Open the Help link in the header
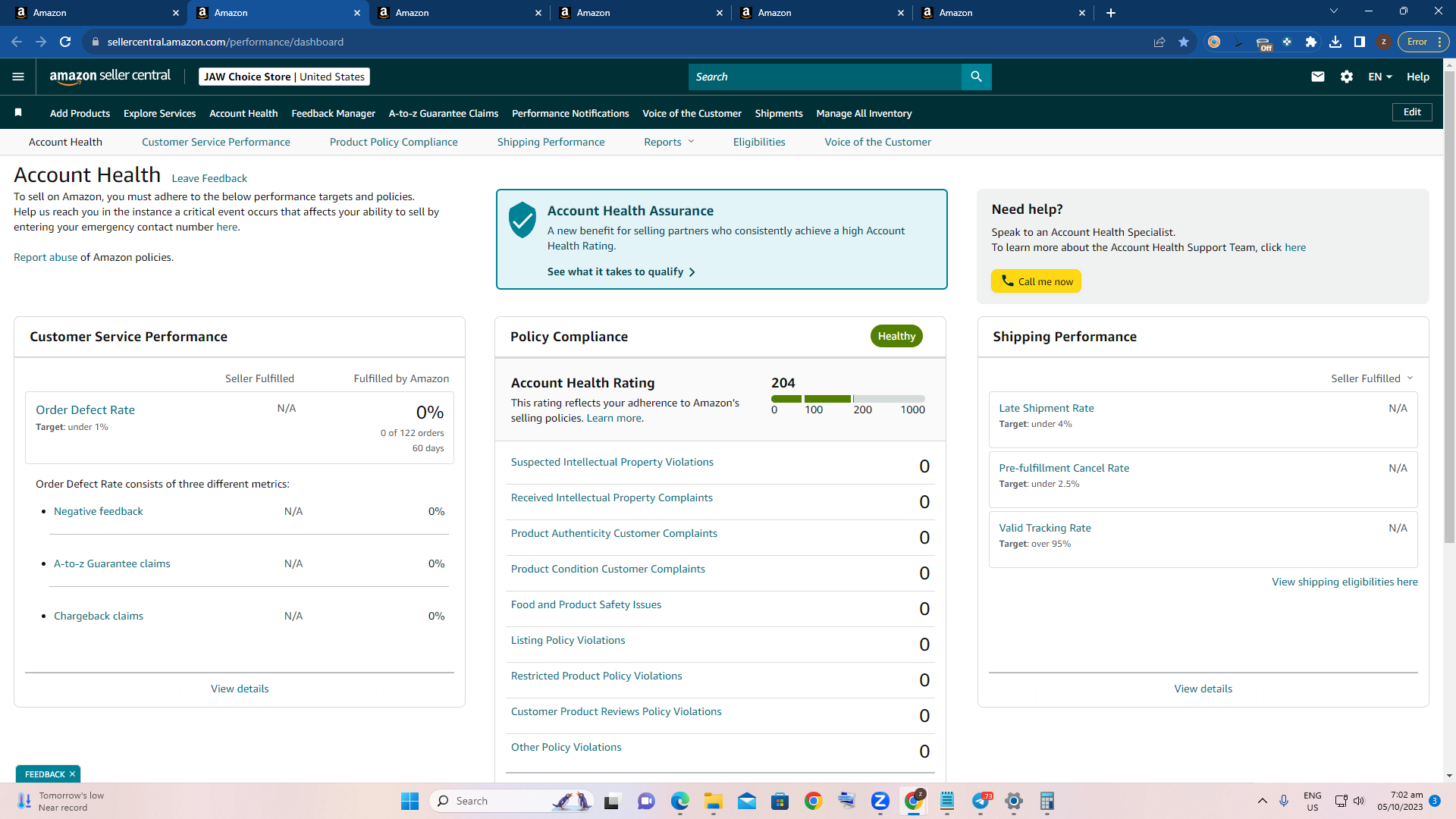The height and width of the screenshot is (819, 1456). tap(1417, 77)
